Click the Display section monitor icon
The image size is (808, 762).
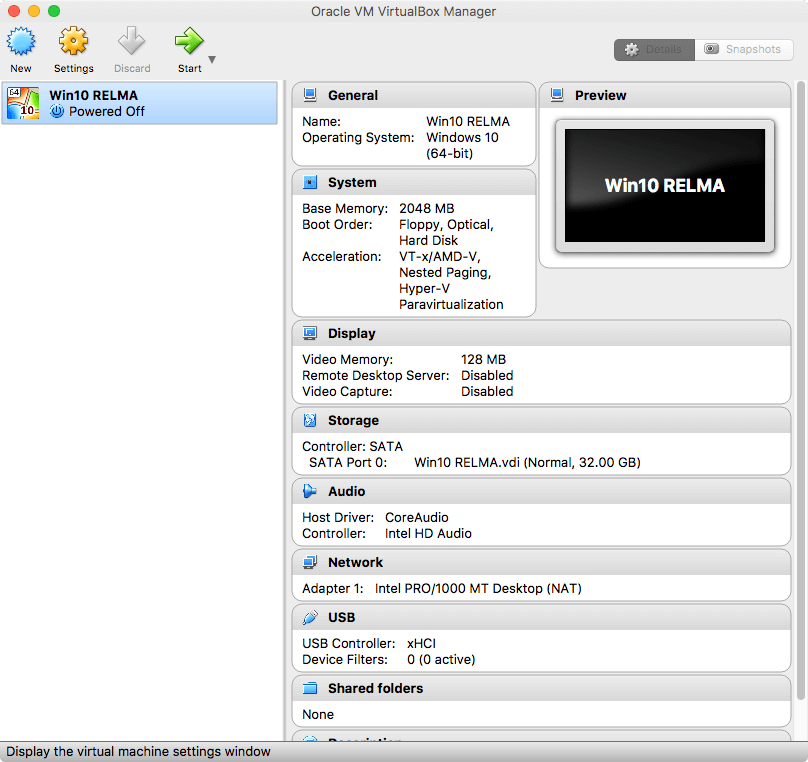point(310,333)
